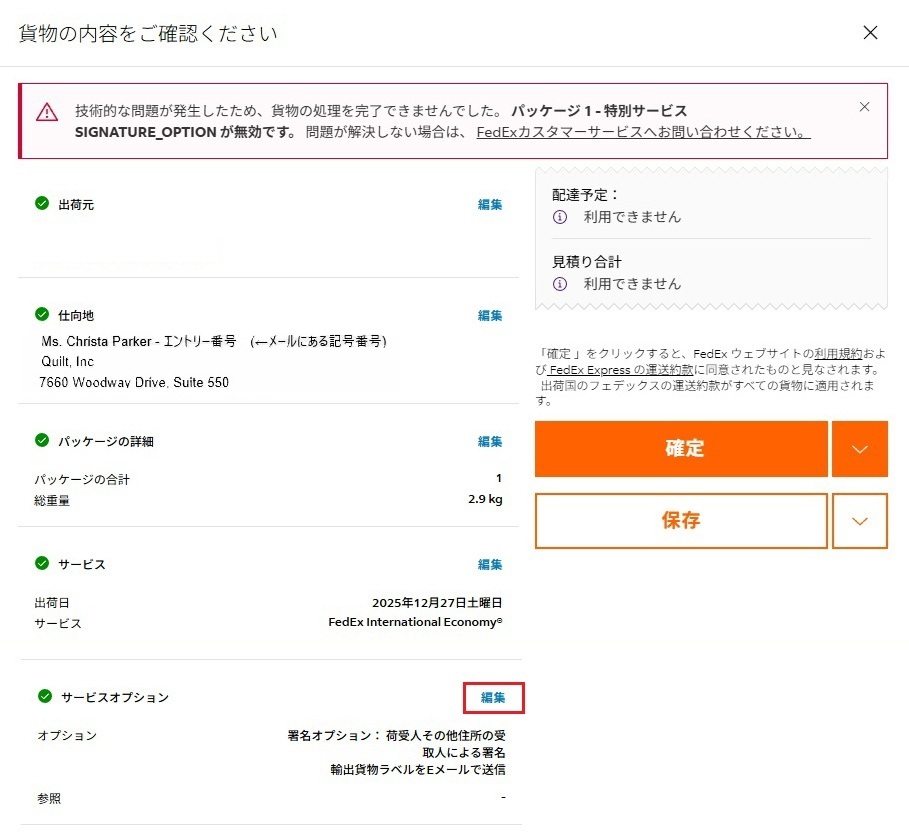Click the green check beside パッケージの詳細
Image resolution: width=909 pixels, height=836 pixels.
(x=42, y=440)
